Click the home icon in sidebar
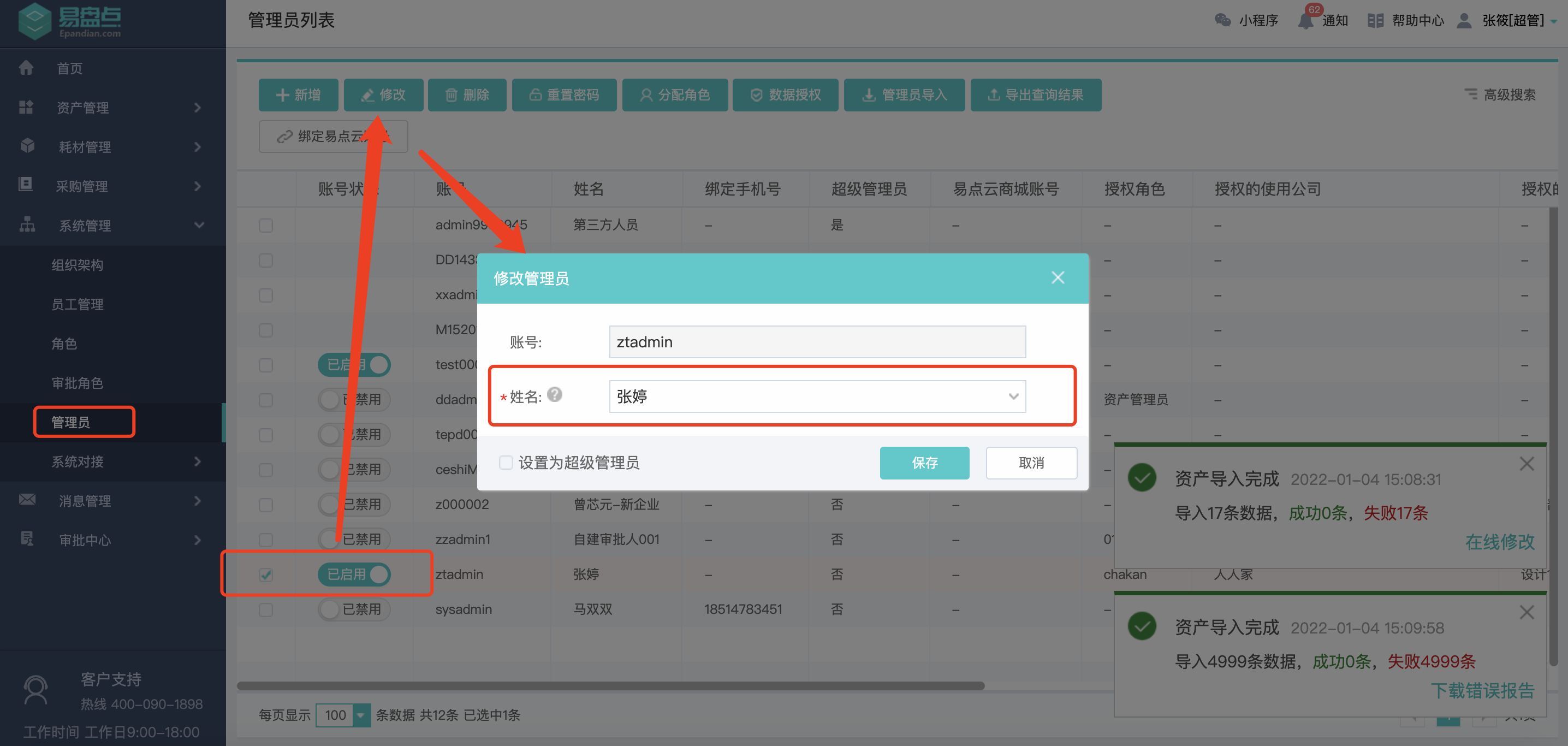 click(26, 68)
